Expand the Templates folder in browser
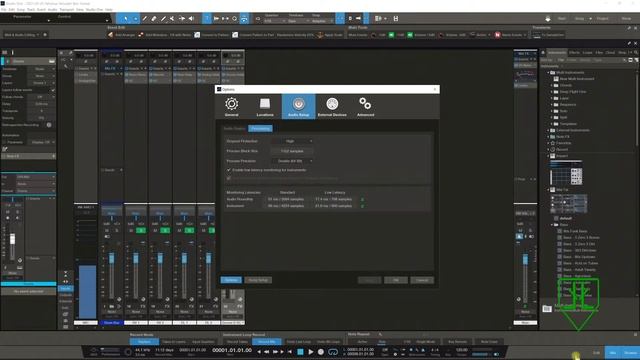This screenshot has height=360, width=640. [552, 124]
